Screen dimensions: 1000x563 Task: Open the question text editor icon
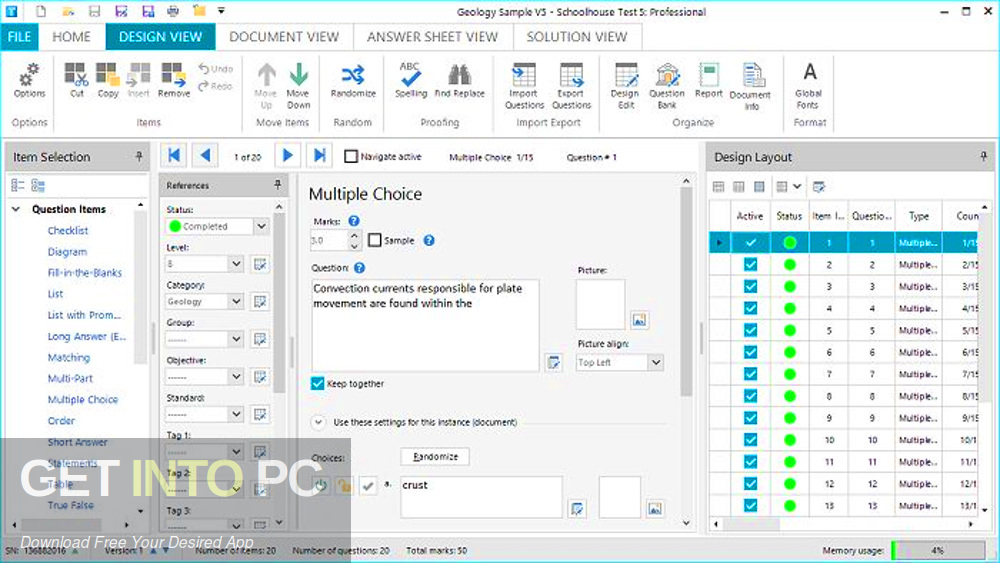pyautogui.click(x=554, y=363)
